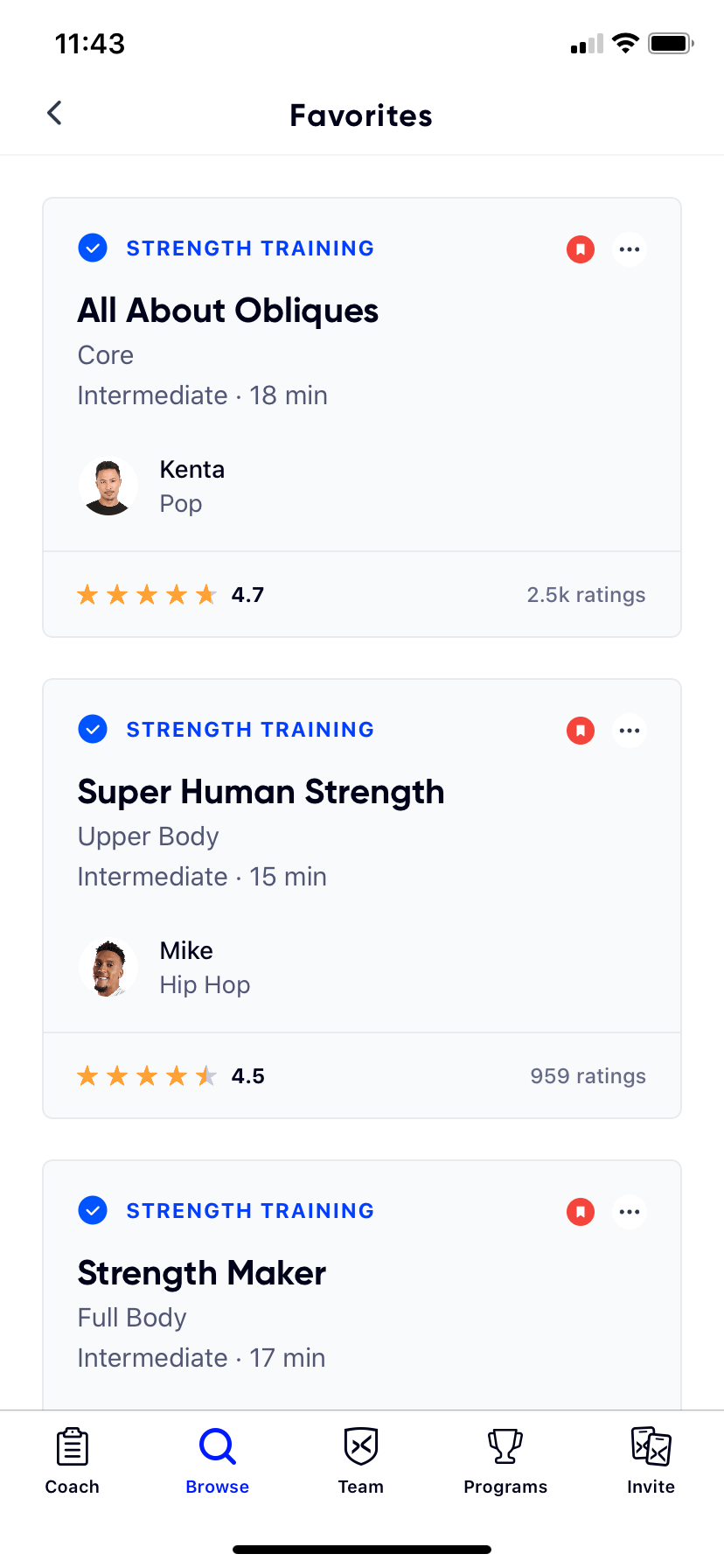Open the All About Obliques workout
This screenshot has height=1568, width=724.
click(228, 311)
